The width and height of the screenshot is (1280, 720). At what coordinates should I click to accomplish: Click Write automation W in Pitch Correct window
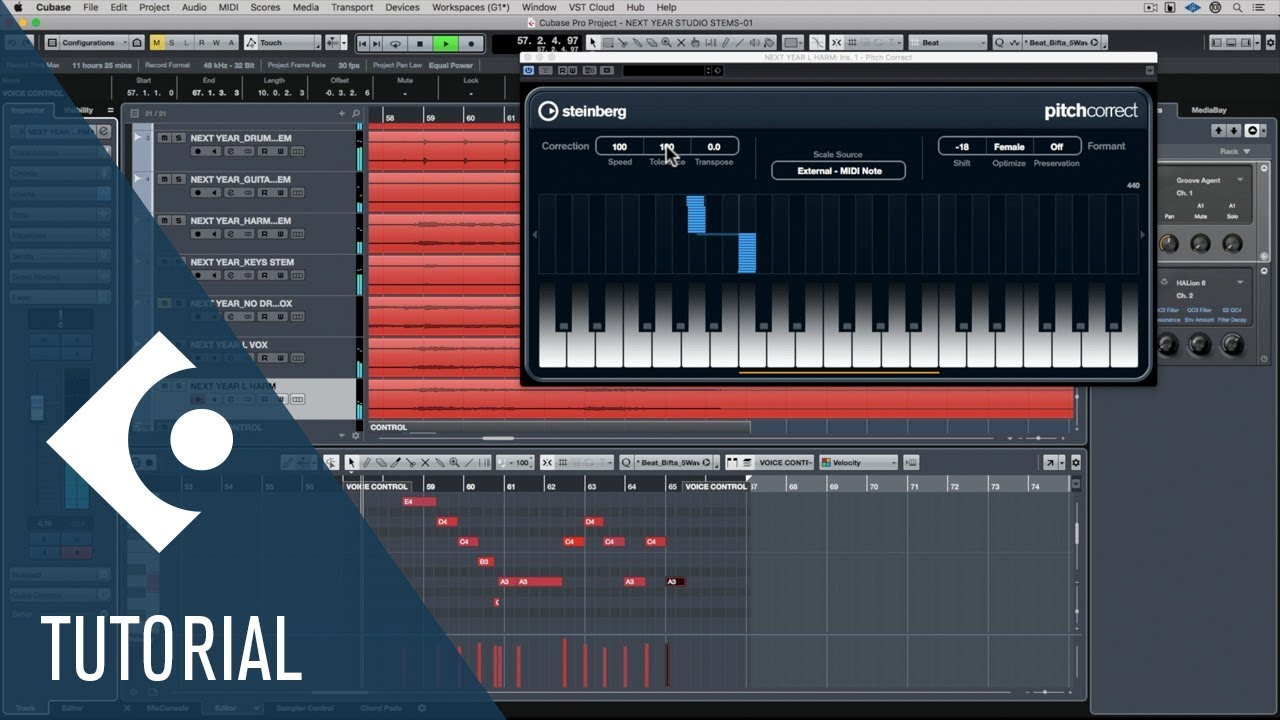click(573, 70)
